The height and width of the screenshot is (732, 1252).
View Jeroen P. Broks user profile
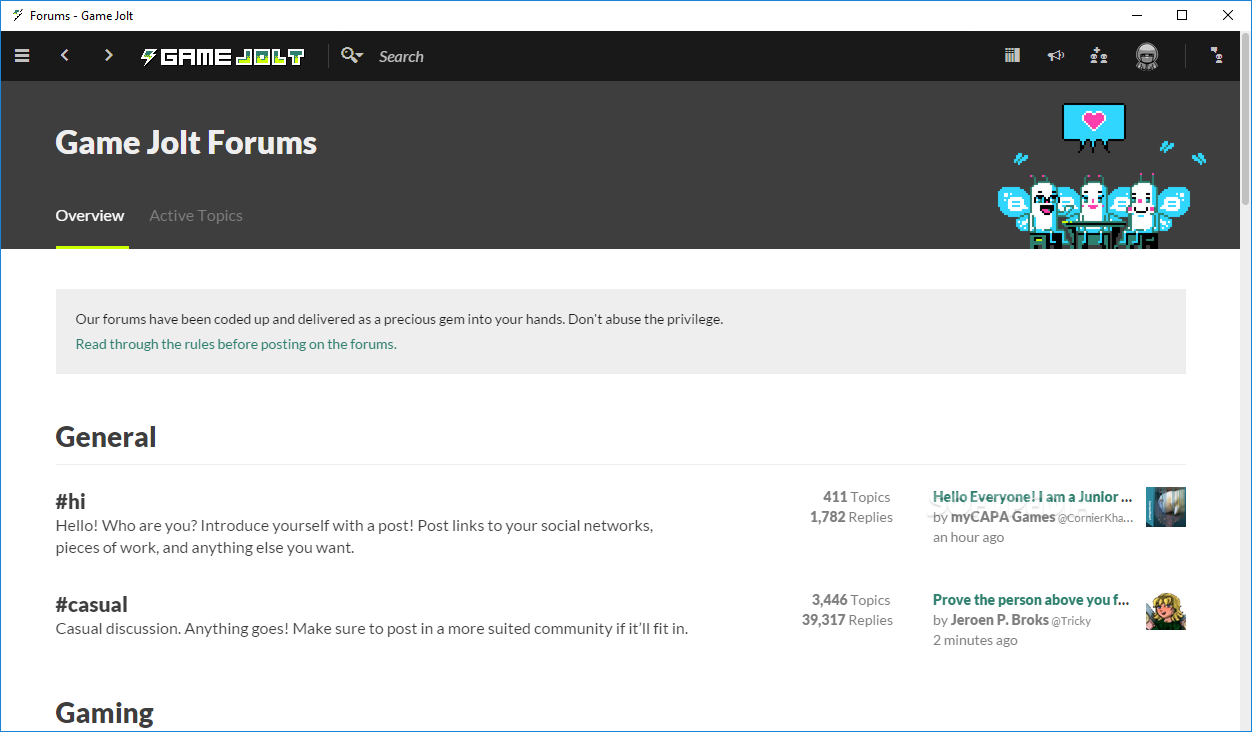click(x=999, y=620)
